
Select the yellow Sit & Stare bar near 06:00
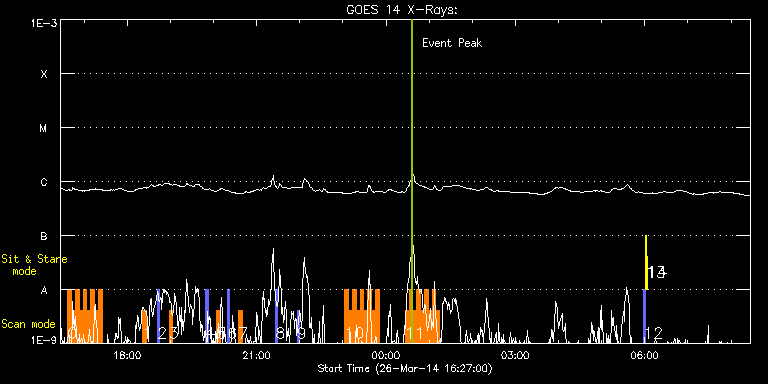point(647,263)
